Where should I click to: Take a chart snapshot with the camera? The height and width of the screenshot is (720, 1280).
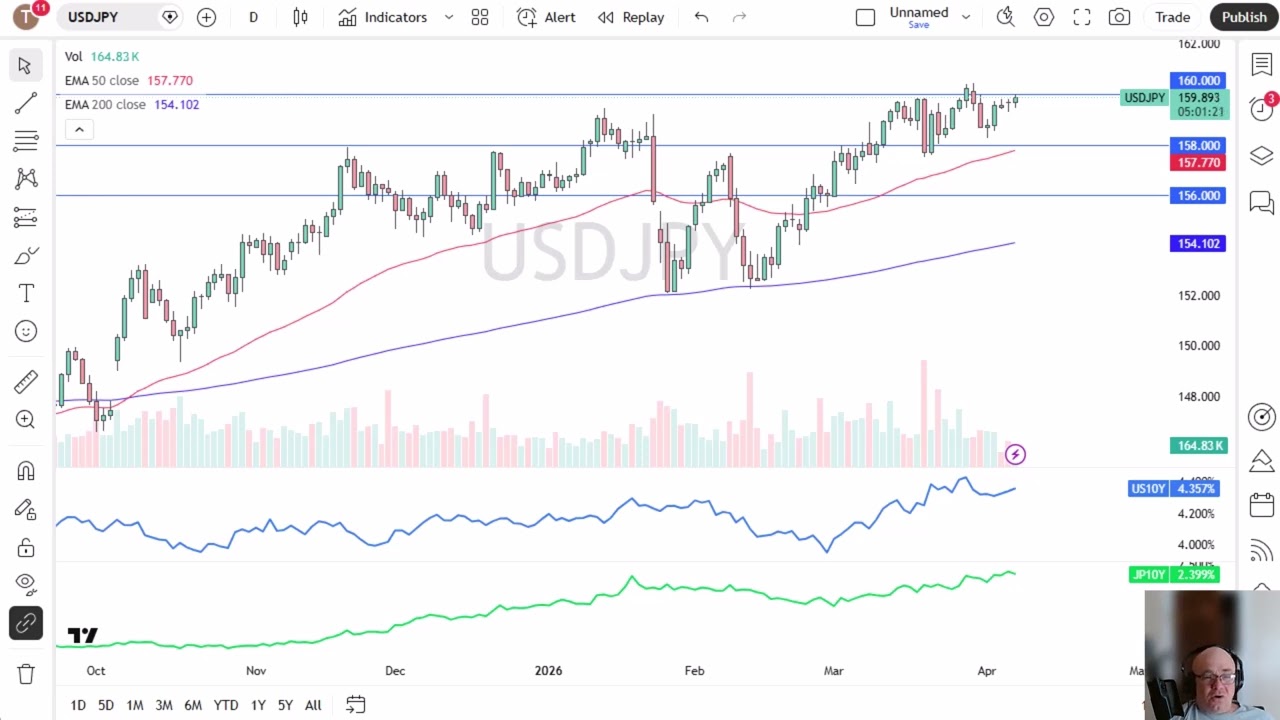pos(1119,17)
